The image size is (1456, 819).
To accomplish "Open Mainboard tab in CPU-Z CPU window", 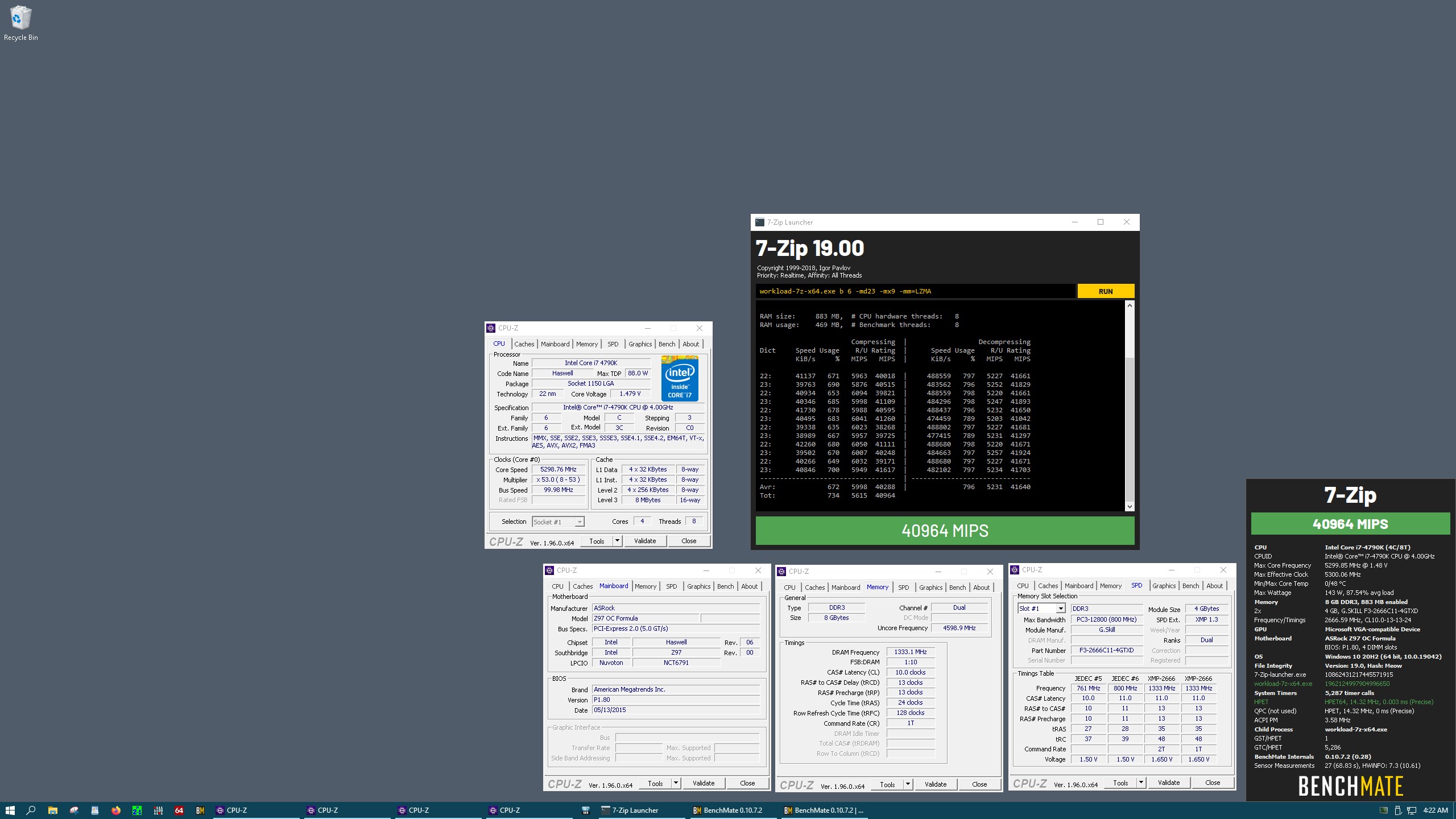I will [x=555, y=344].
